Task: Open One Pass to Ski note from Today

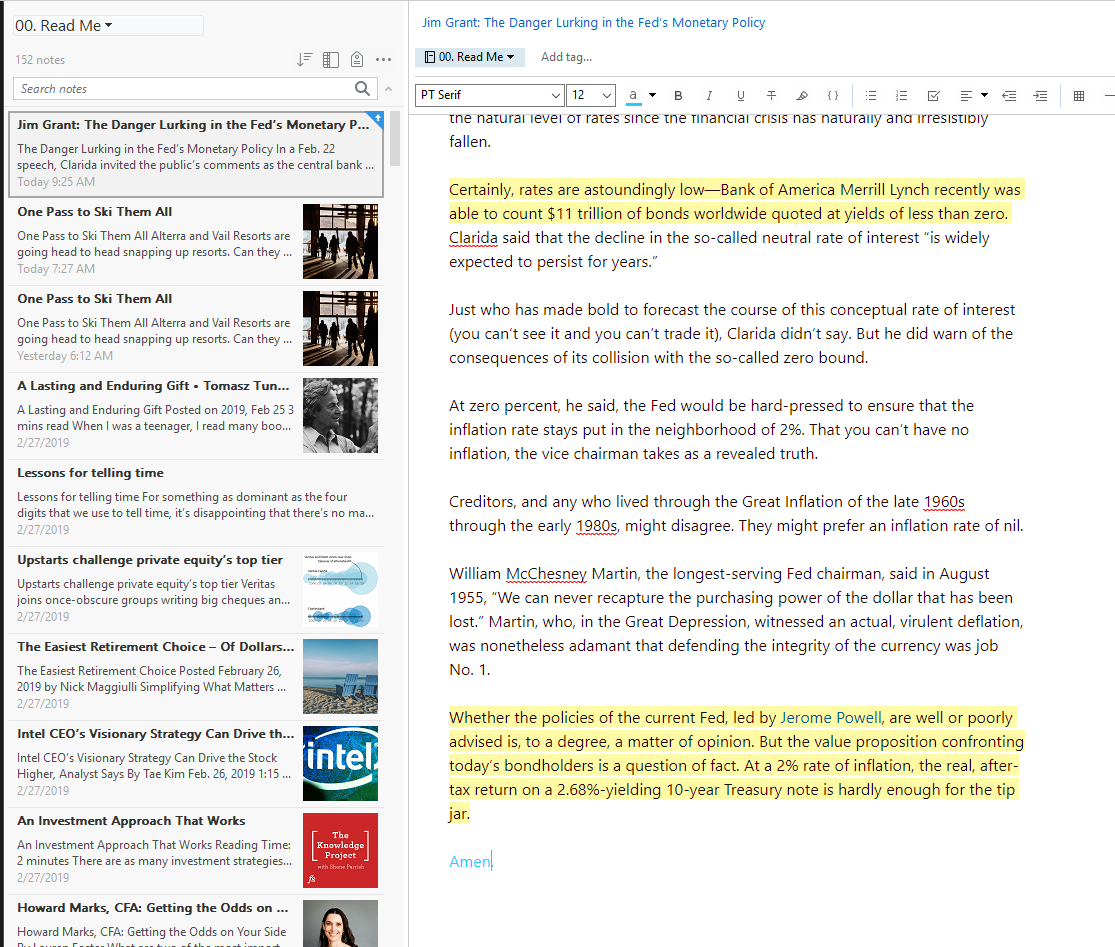Action: tap(196, 241)
